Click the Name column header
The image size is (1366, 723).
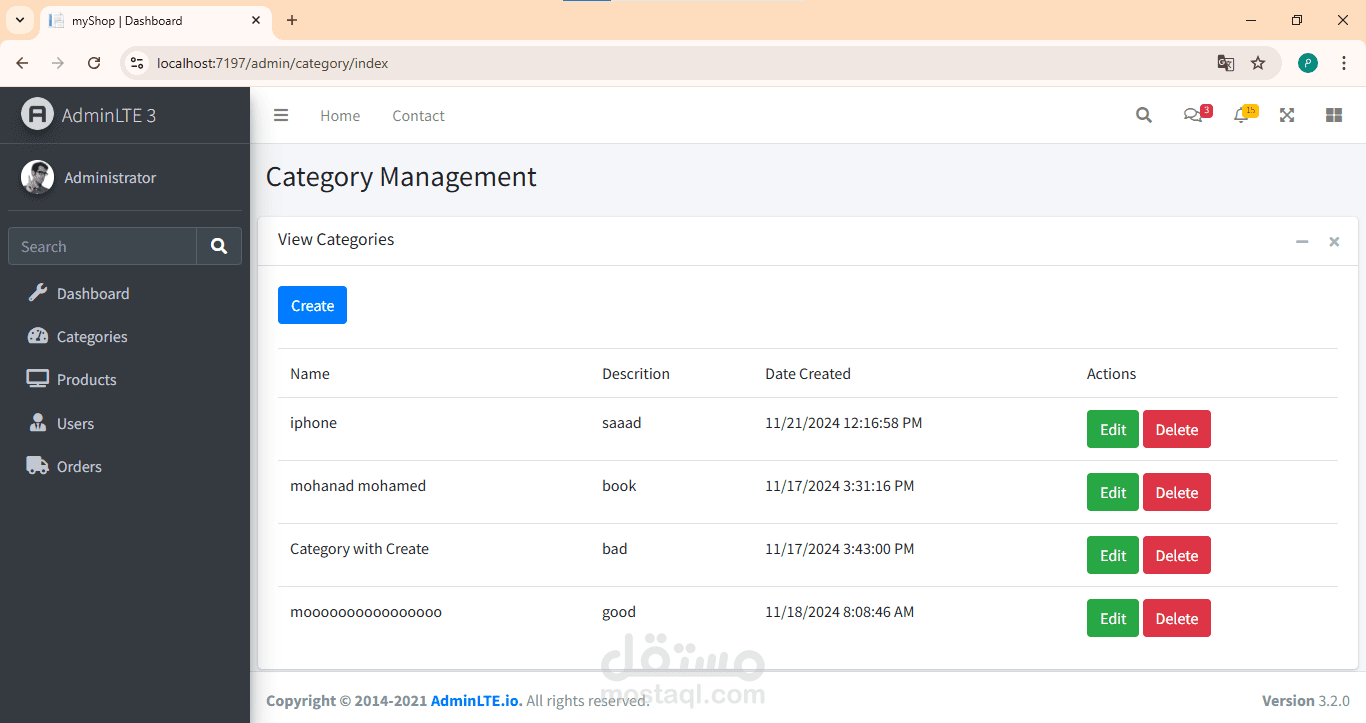pyautogui.click(x=310, y=373)
